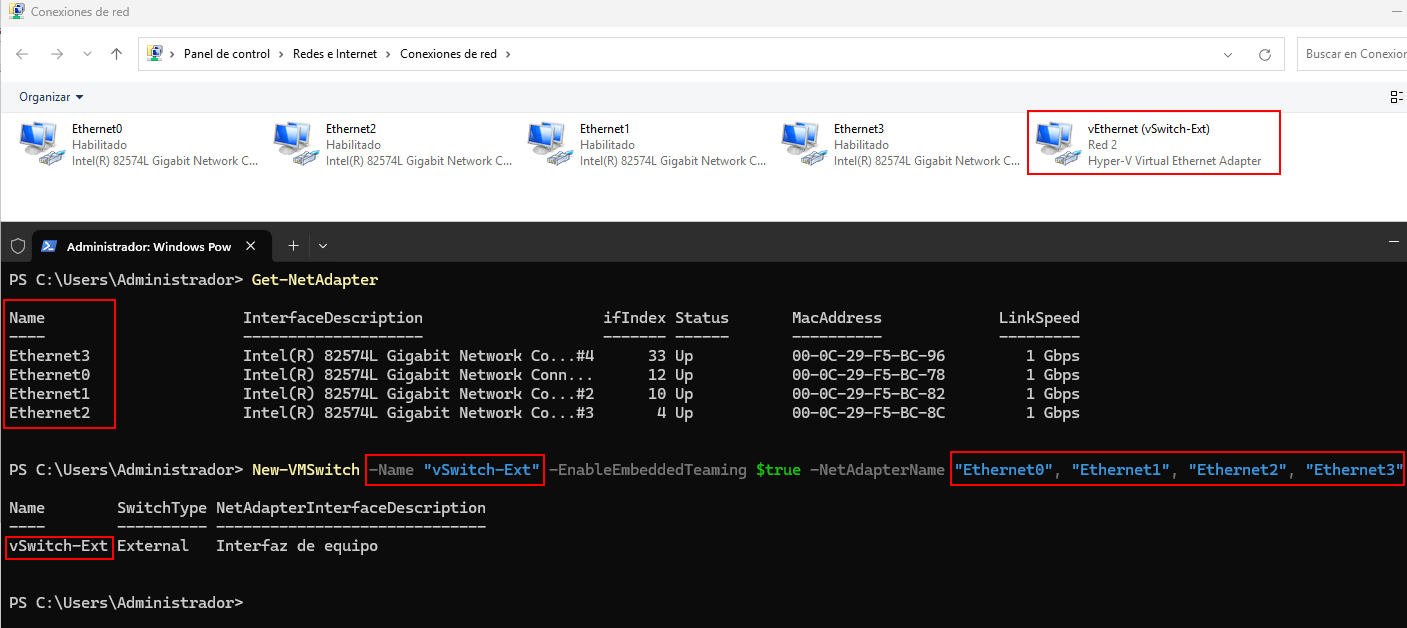This screenshot has width=1407, height=628.
Task: Click MAC address 00-0C-29-F5-BC-96
Action: 868,356
